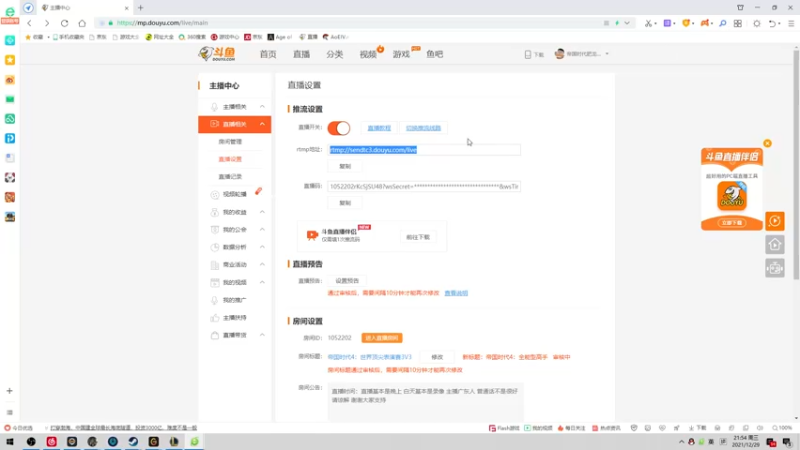The height and width of the screenshot is (450, 800).
Task: Open the 游戏 nav tab
Action: 401,54
